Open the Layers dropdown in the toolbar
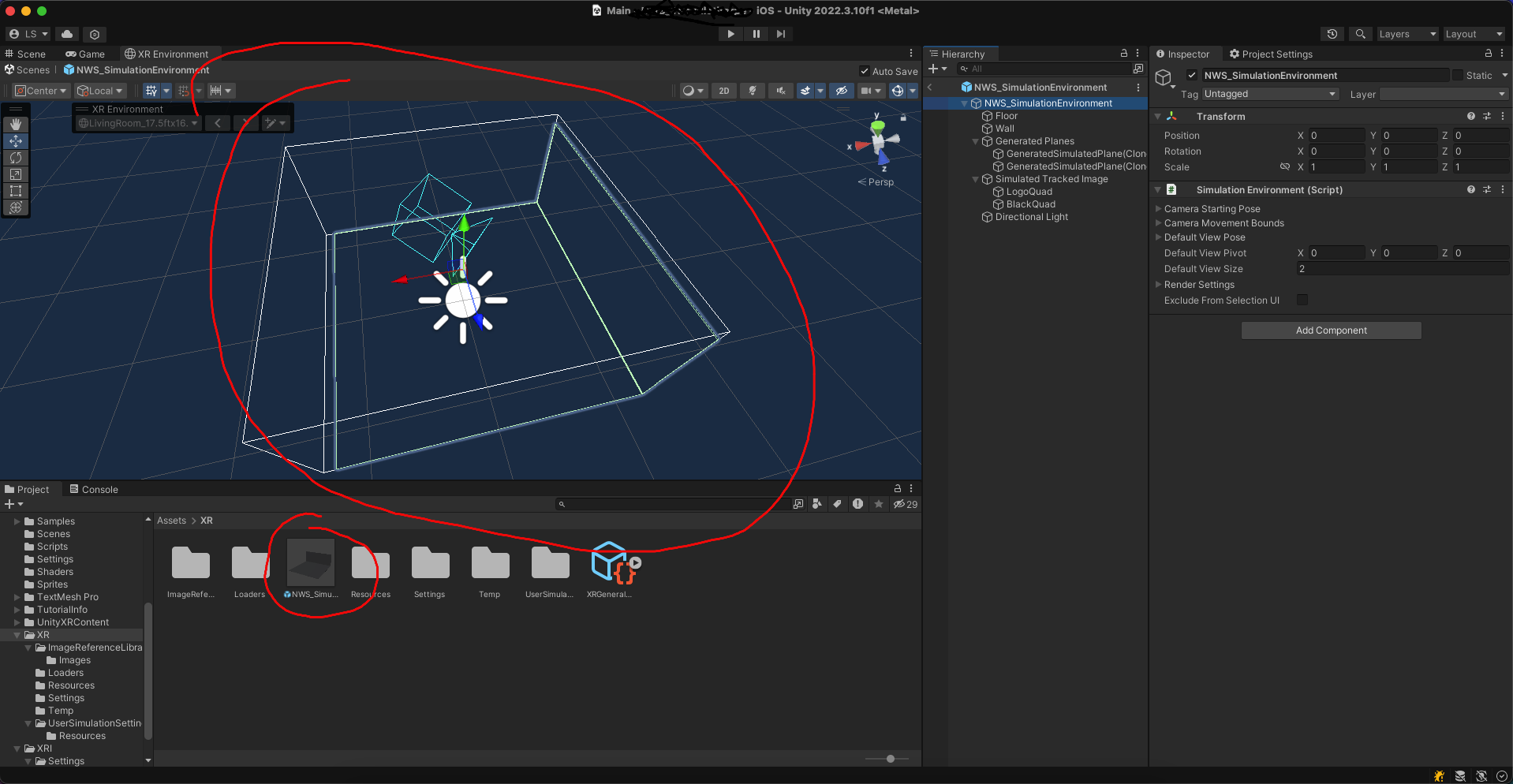The width and height of the screenshot is (1513, 784). coord(1407,34)
